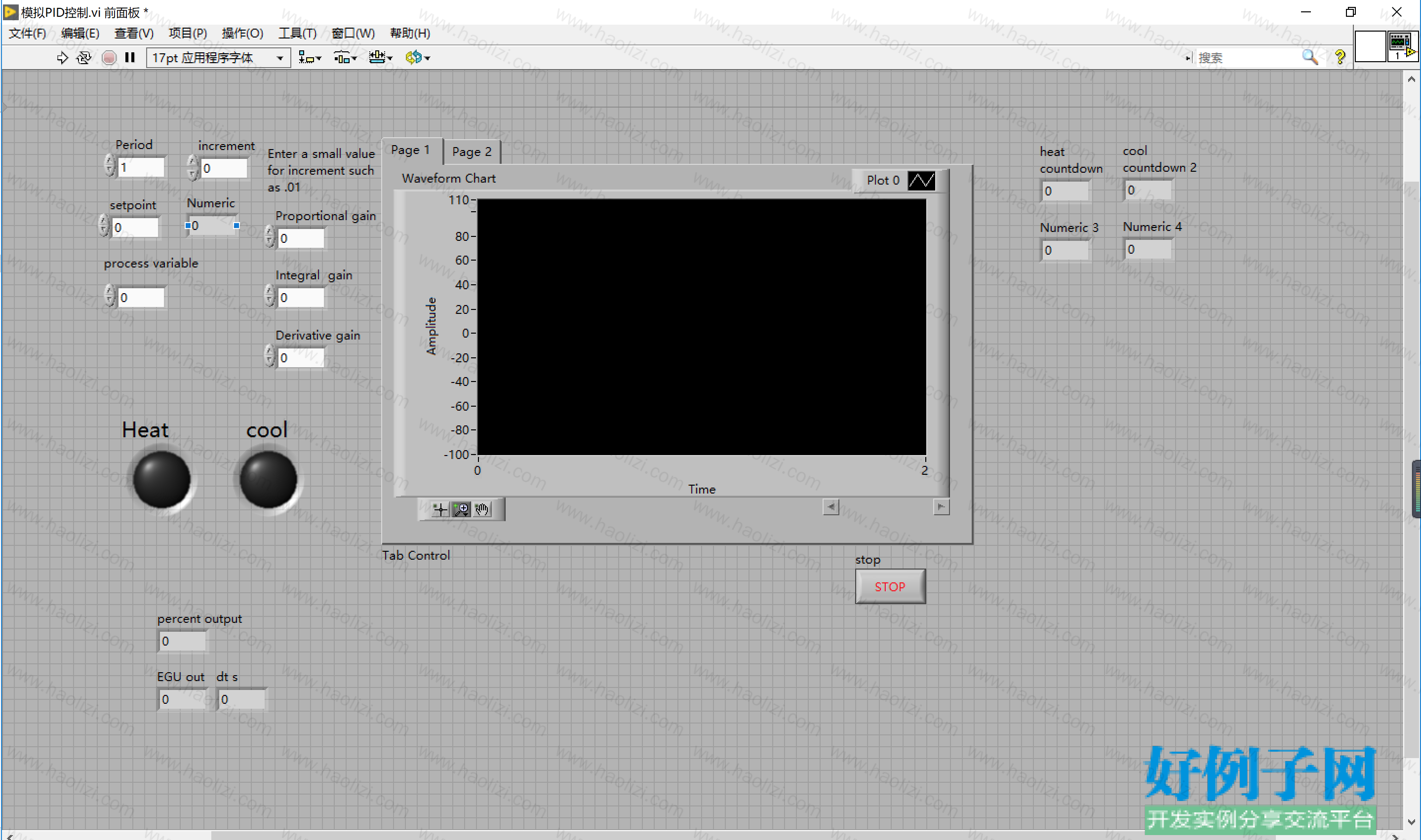Viewport: 1421px width, 840px height.
Task: Click the search text box
Action: [1248, 58]
